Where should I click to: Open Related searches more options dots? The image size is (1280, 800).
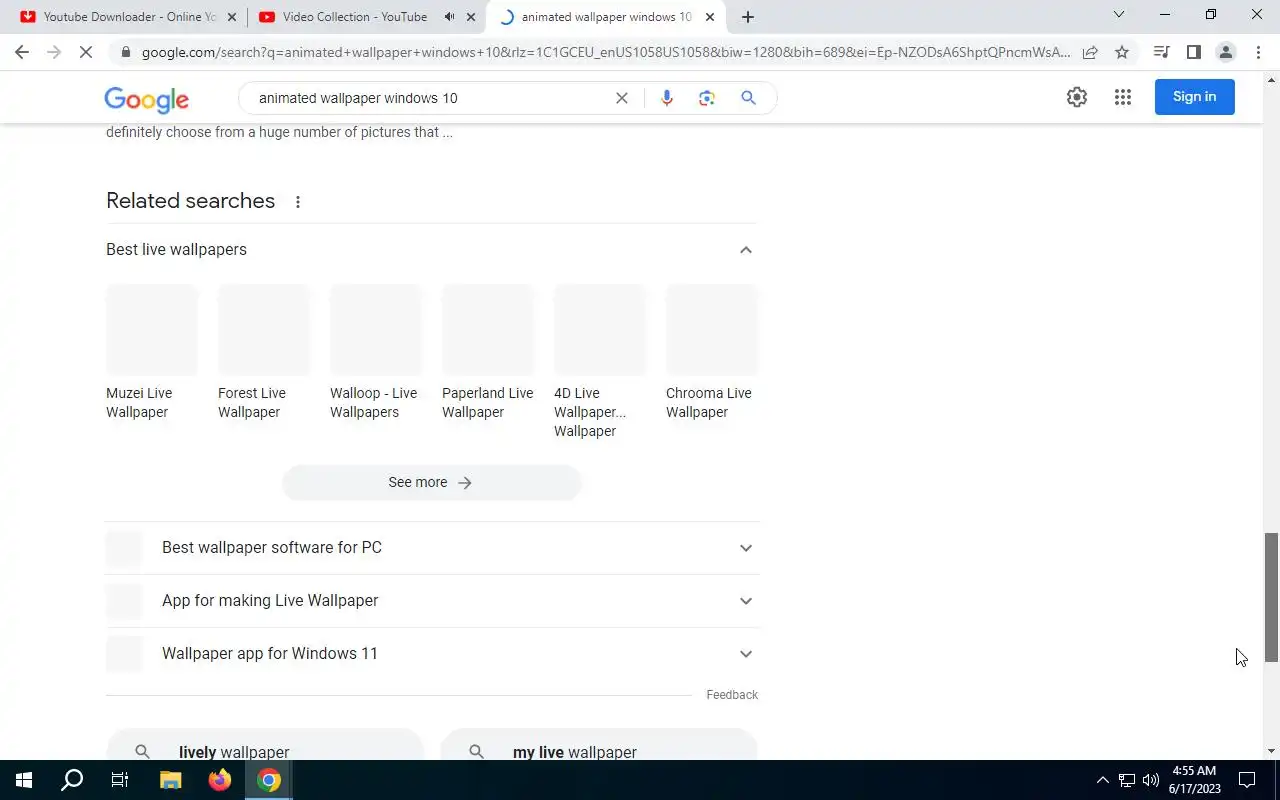tap(298, 202)
